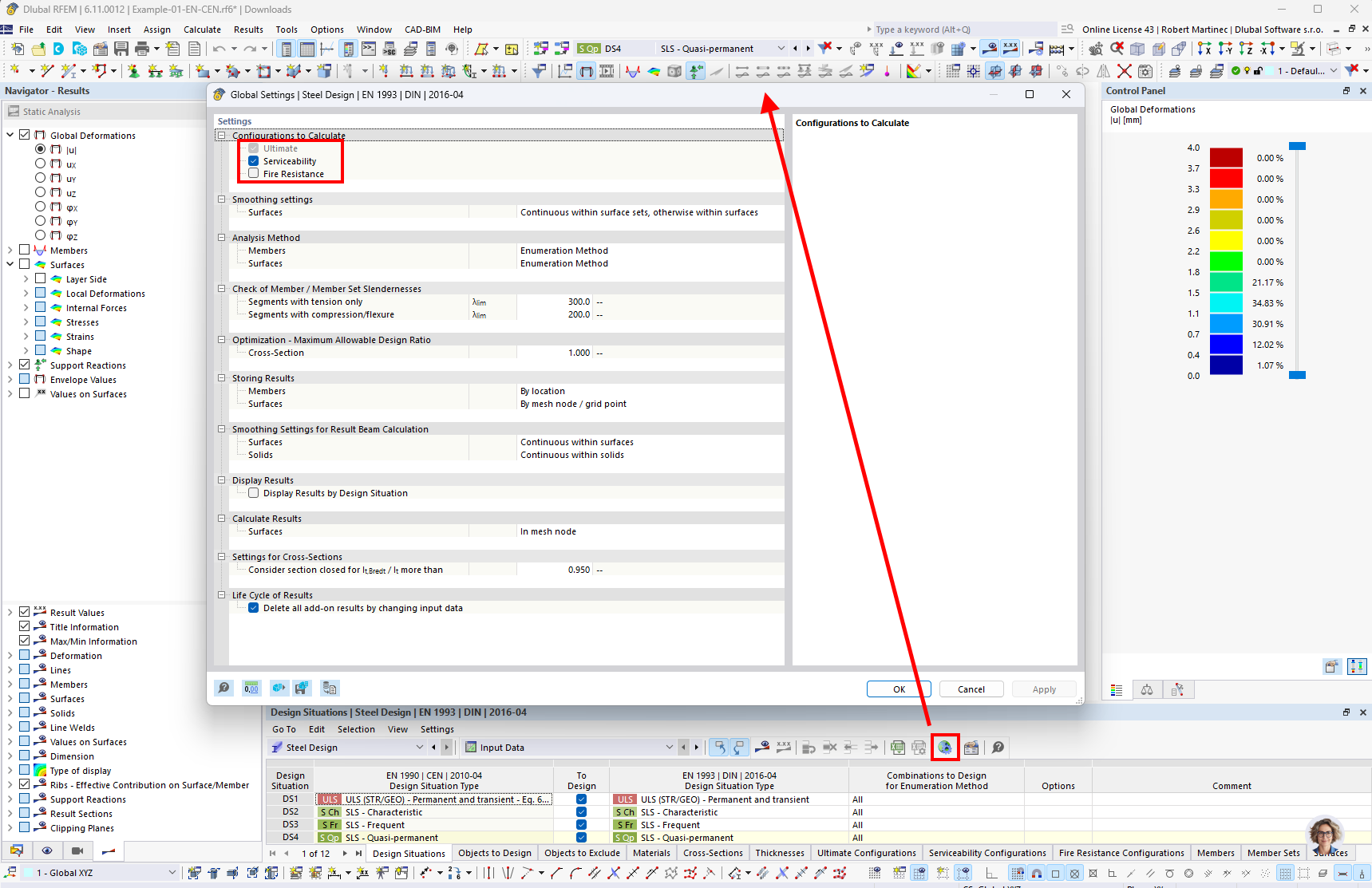The image size is (1372, 888).
Task: Toggle the Title Information checkbox in Navigator
Action: (x=25, y=626)
